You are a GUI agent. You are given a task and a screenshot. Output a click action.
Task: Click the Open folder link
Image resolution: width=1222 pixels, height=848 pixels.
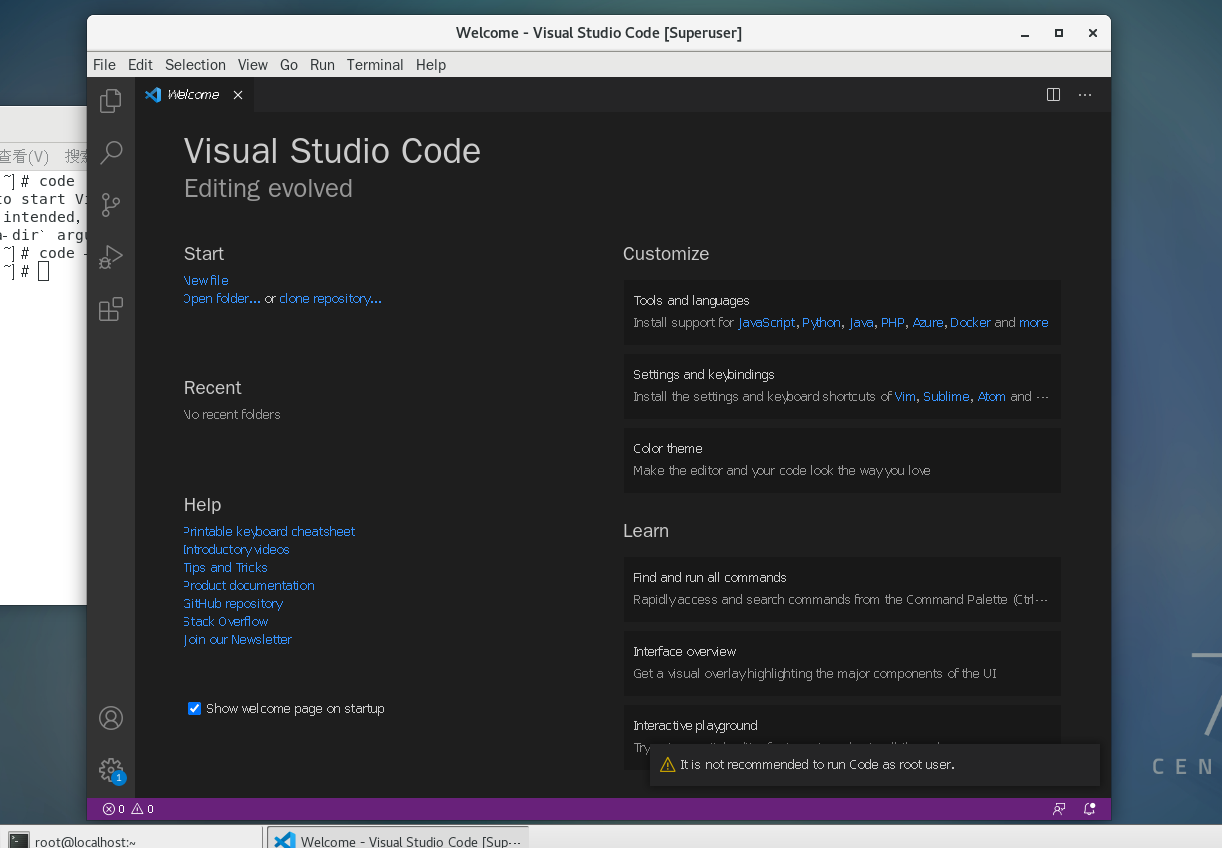click(x=222, y=299)
